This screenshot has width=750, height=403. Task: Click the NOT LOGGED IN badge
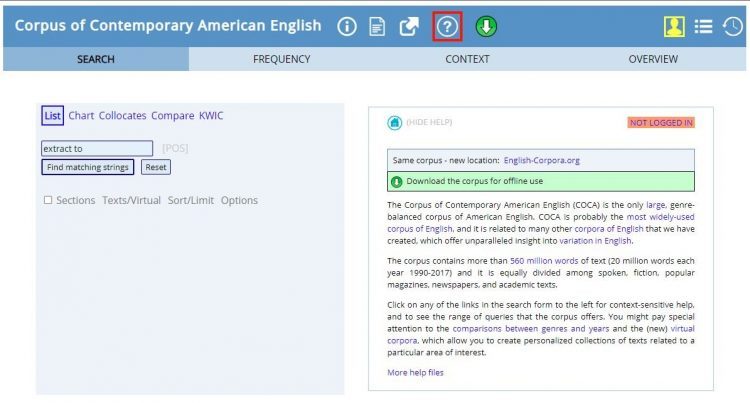pyautogui.click(x=661, y=123)
